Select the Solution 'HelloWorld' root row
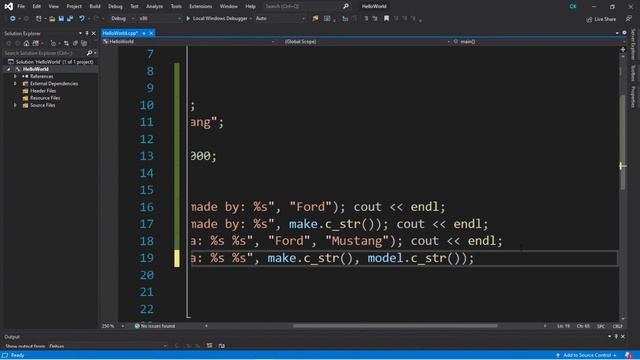The width and height of the screenshot is (640, 360). [51, 62]
